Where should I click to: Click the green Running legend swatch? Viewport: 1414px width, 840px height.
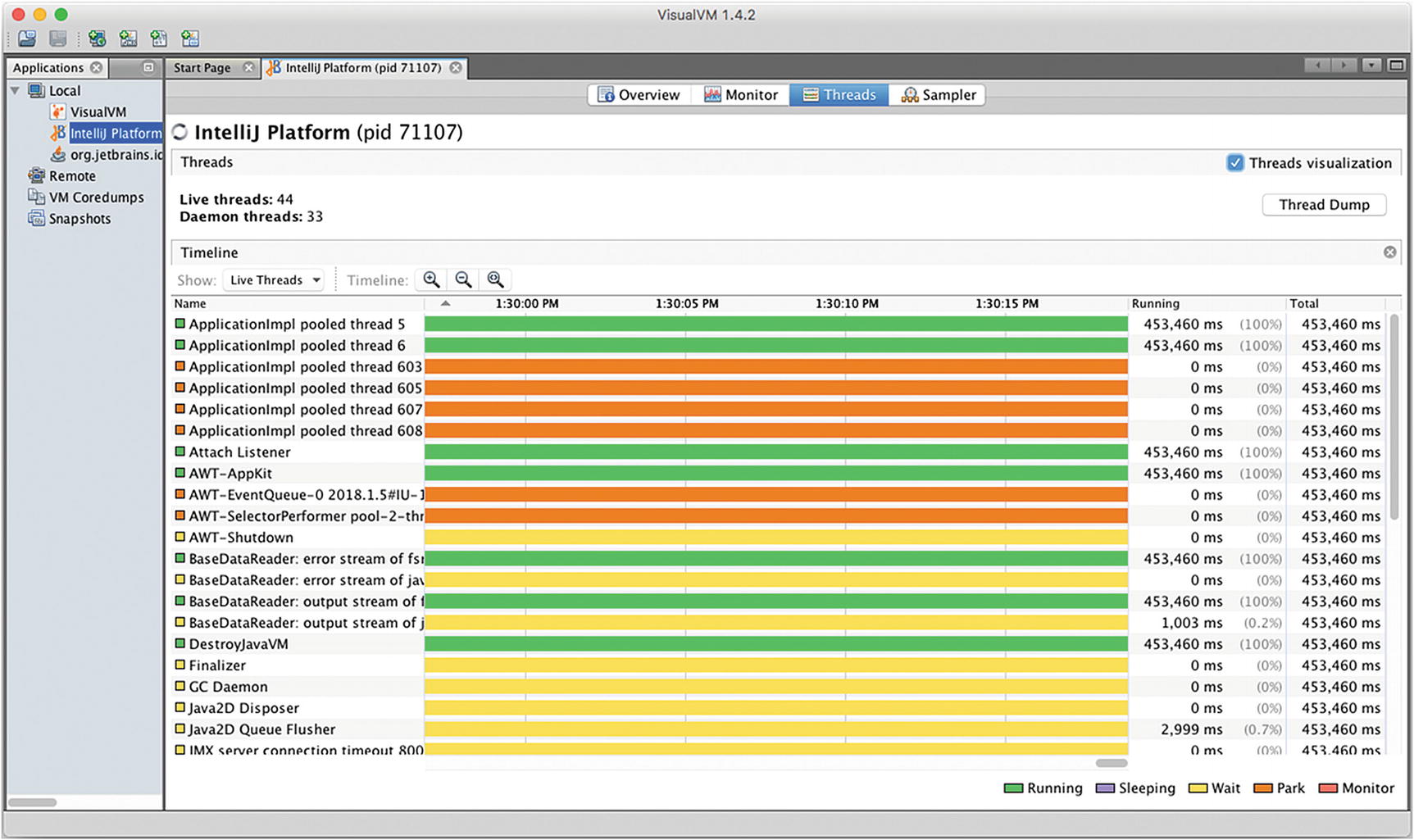click(x=1013, y=788)
